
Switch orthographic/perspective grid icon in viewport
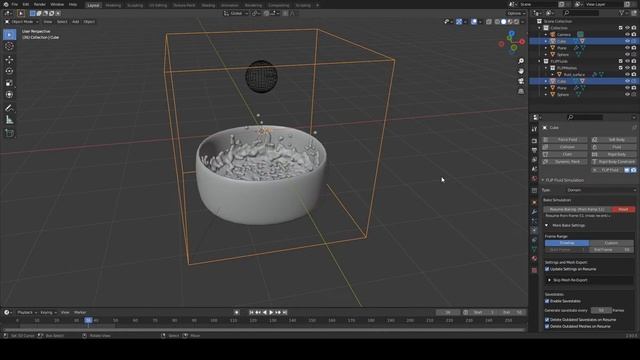521,91
